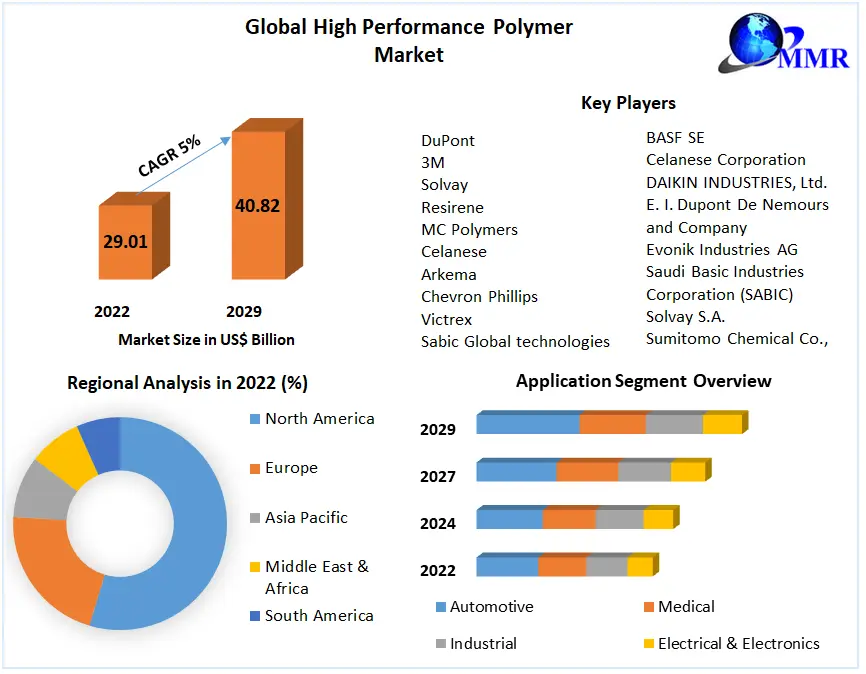Click the Asia Pacific gray legend marker
The image size is (866, 674).
click(254, 518)
